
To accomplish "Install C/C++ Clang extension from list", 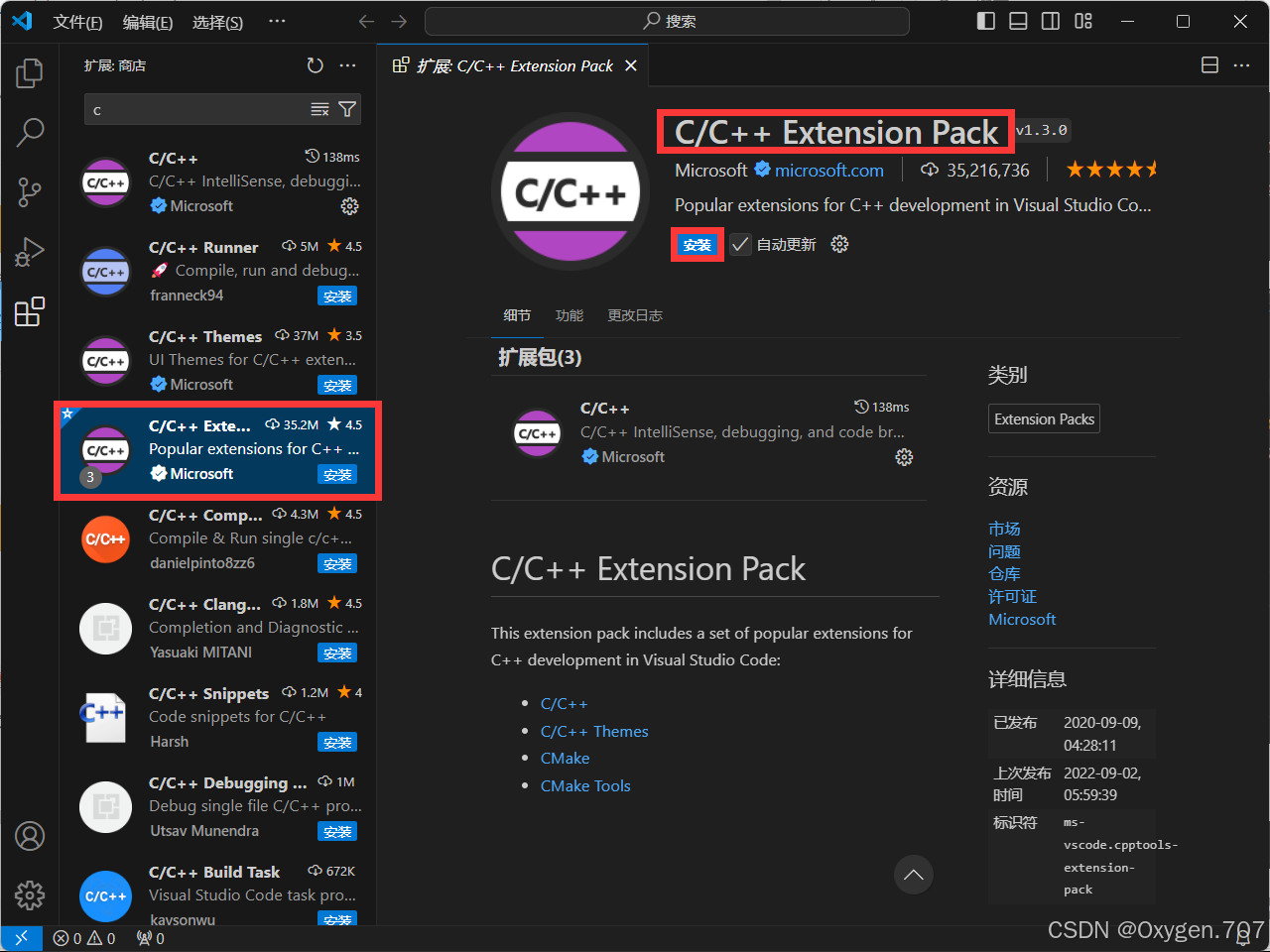I will [337, 653].
